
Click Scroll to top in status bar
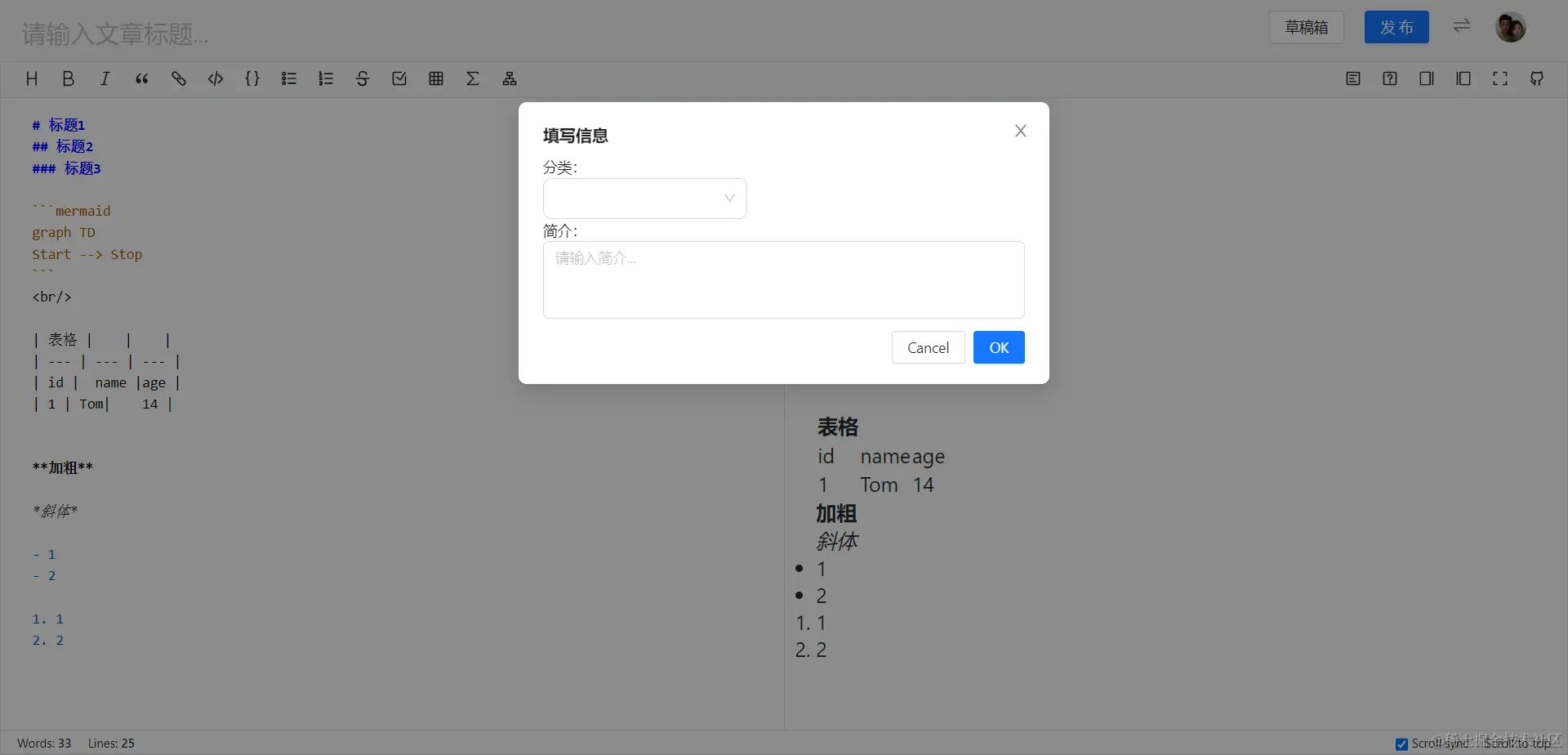pos(1517,744)
